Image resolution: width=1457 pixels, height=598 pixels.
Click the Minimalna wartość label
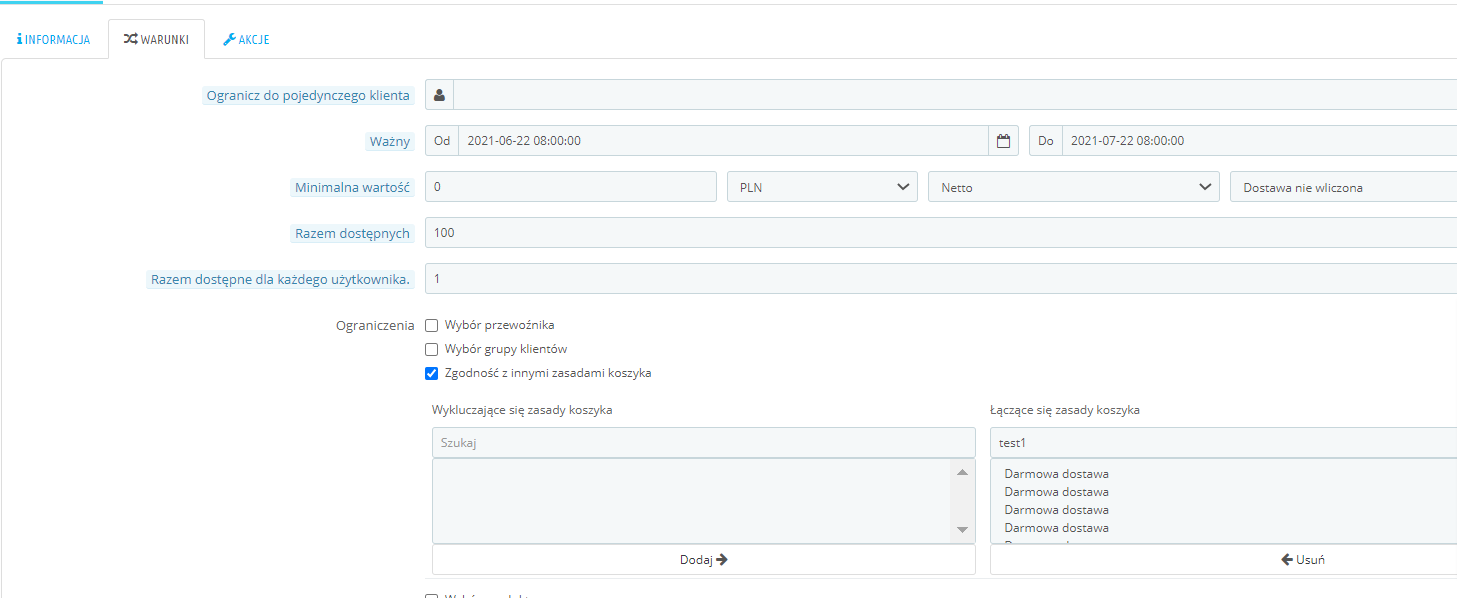(x=352, y=187)
